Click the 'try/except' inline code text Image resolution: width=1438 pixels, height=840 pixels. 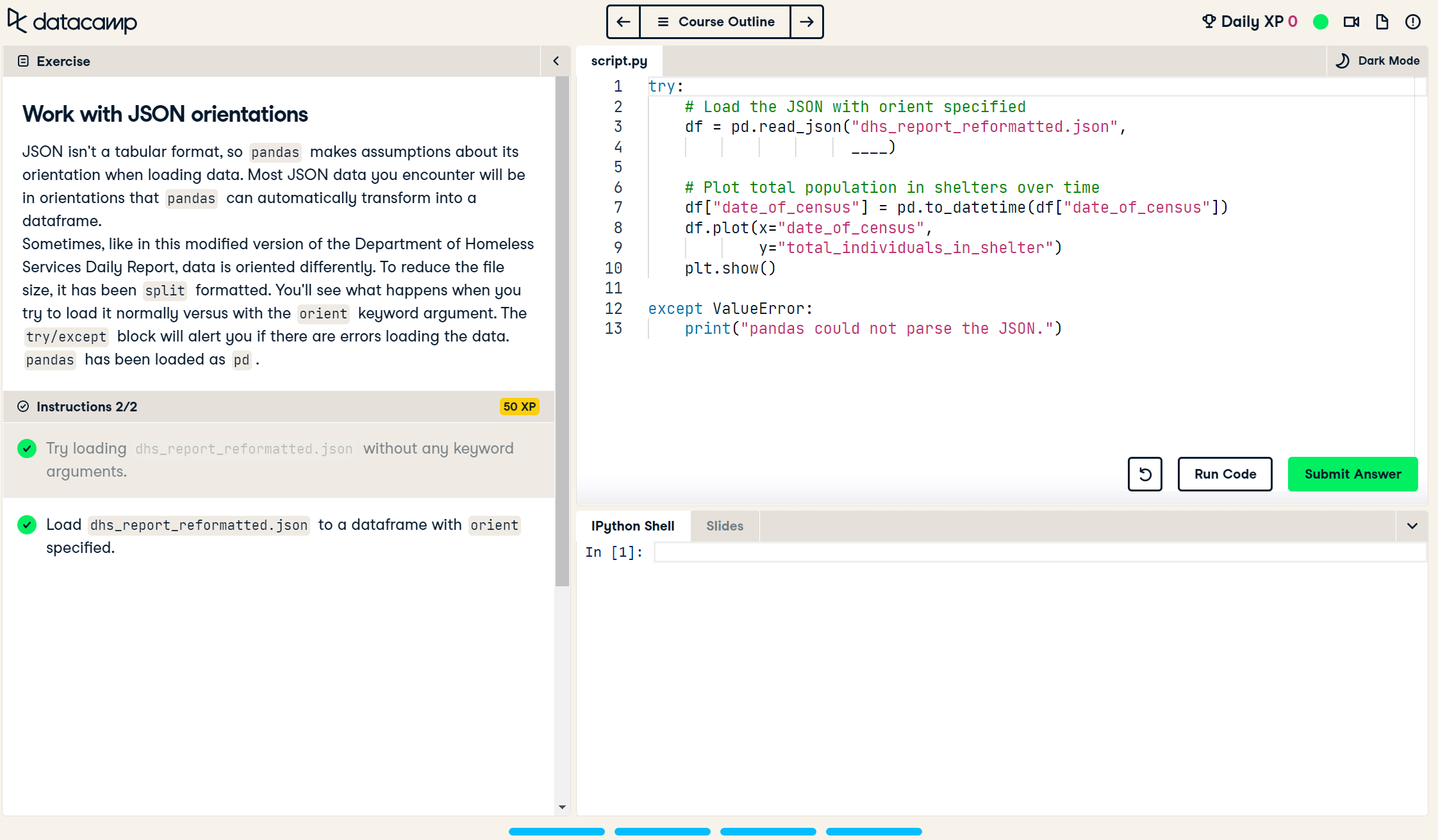point(66,336)
